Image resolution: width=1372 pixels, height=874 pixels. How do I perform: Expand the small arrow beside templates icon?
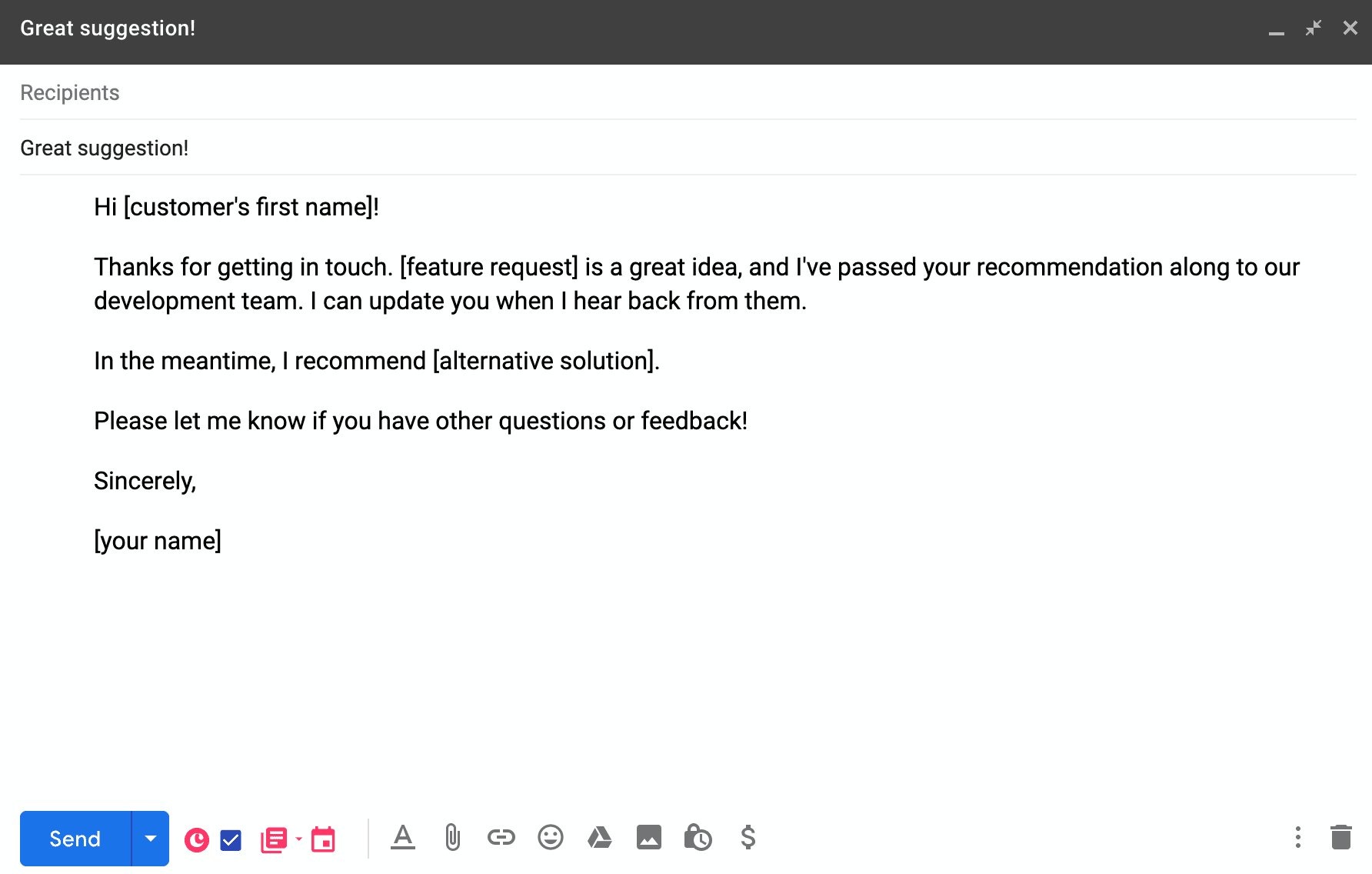coord(299,839)
